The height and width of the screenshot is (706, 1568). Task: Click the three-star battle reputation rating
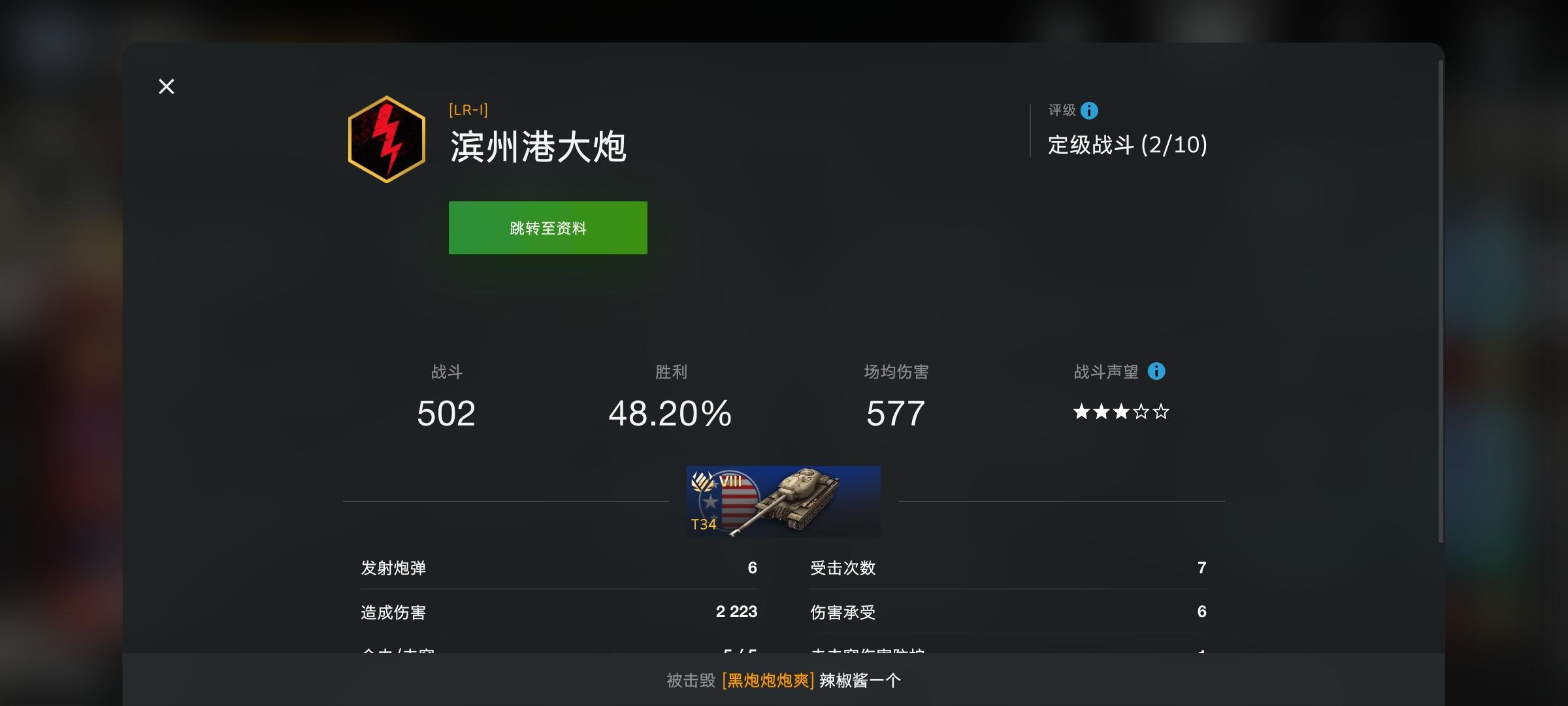pos(1120,412)
